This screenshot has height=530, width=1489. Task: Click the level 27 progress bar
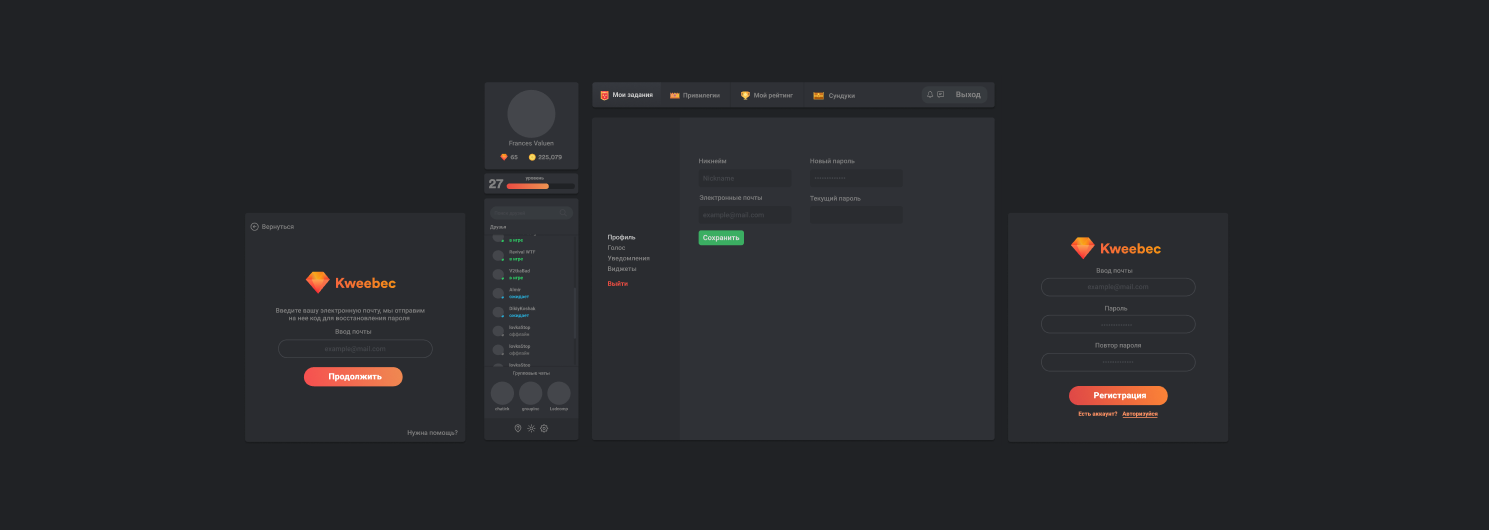pyautogui.click(x=541, y=186)
